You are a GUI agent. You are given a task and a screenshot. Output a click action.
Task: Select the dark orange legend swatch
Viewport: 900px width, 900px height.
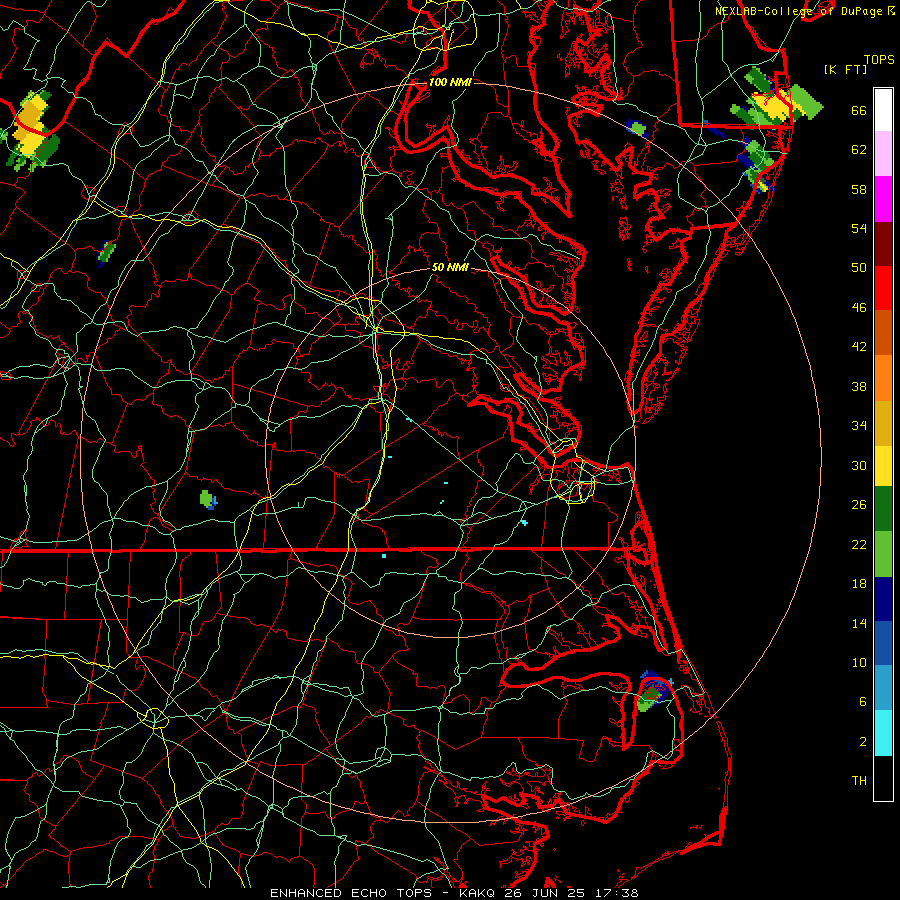point(883,333)
